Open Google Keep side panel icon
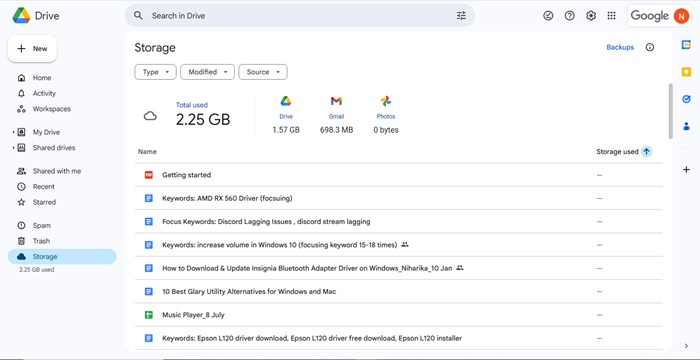The image size is (700, 360). [686, 72]
